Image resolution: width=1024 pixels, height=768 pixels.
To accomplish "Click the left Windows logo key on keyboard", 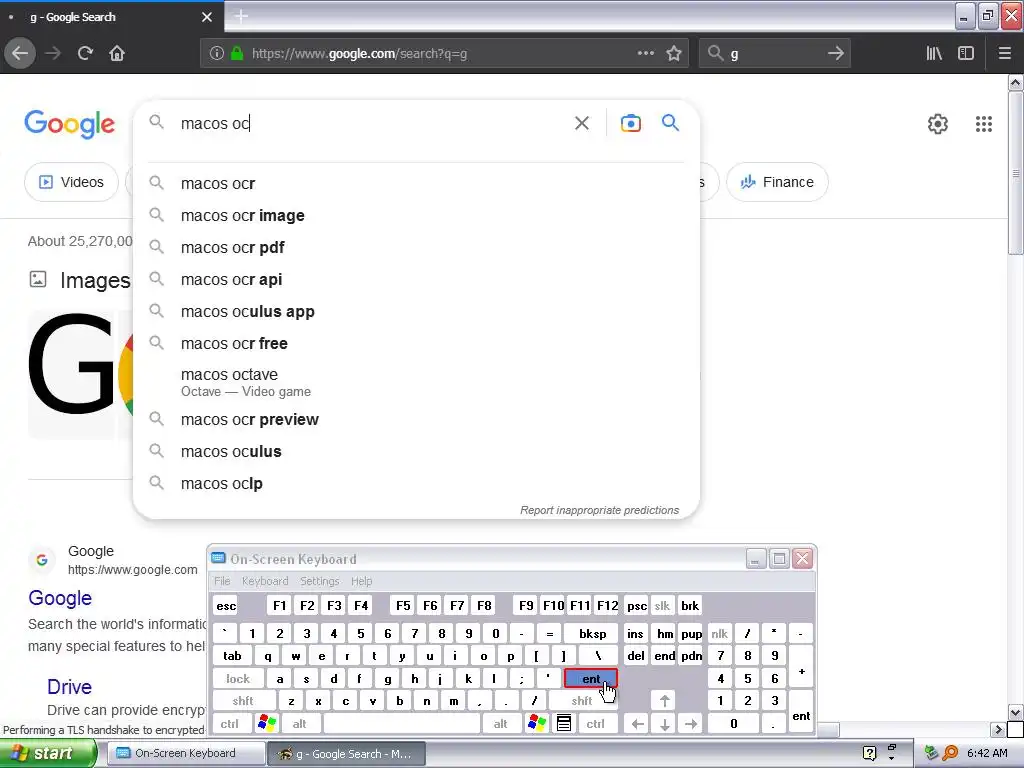I will tap(266, 723).
